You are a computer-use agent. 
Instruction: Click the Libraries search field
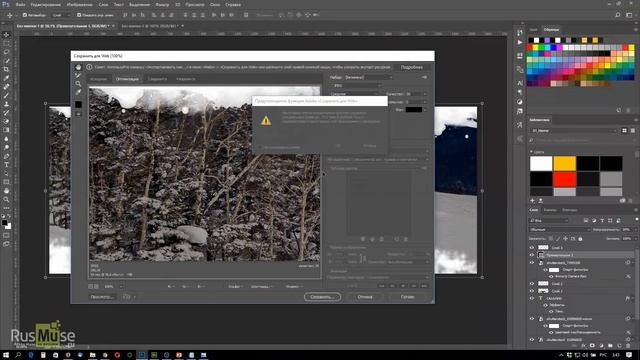582,140
